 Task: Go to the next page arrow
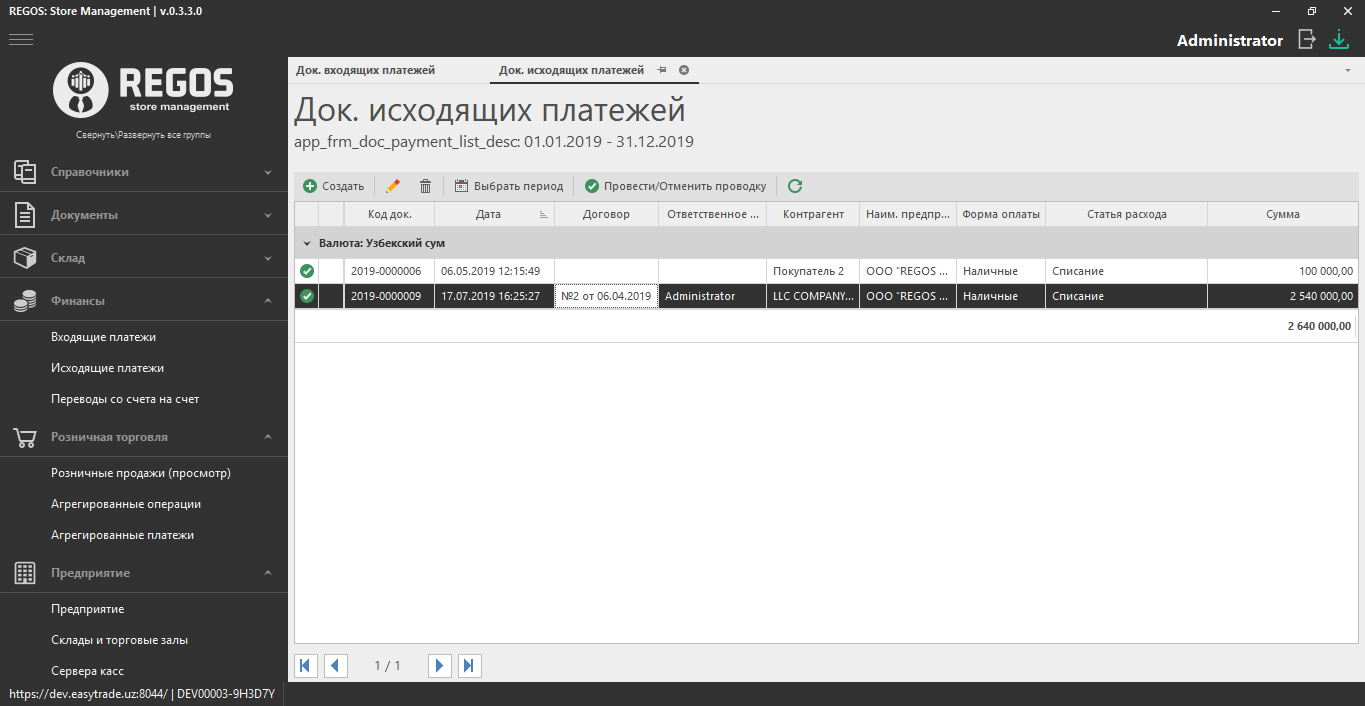[439, 665]
